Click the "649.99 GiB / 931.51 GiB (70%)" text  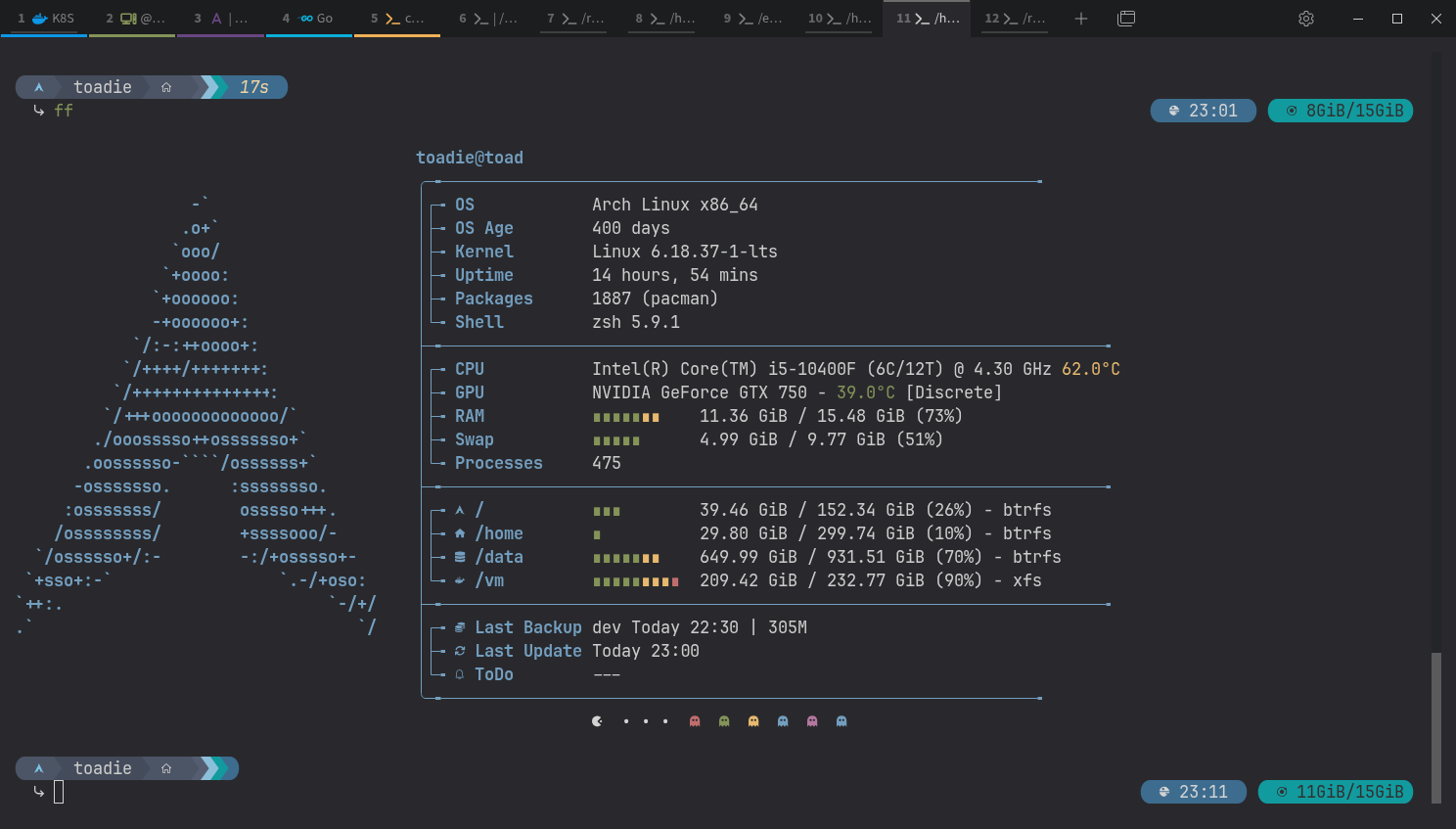(x=842, y=557)
